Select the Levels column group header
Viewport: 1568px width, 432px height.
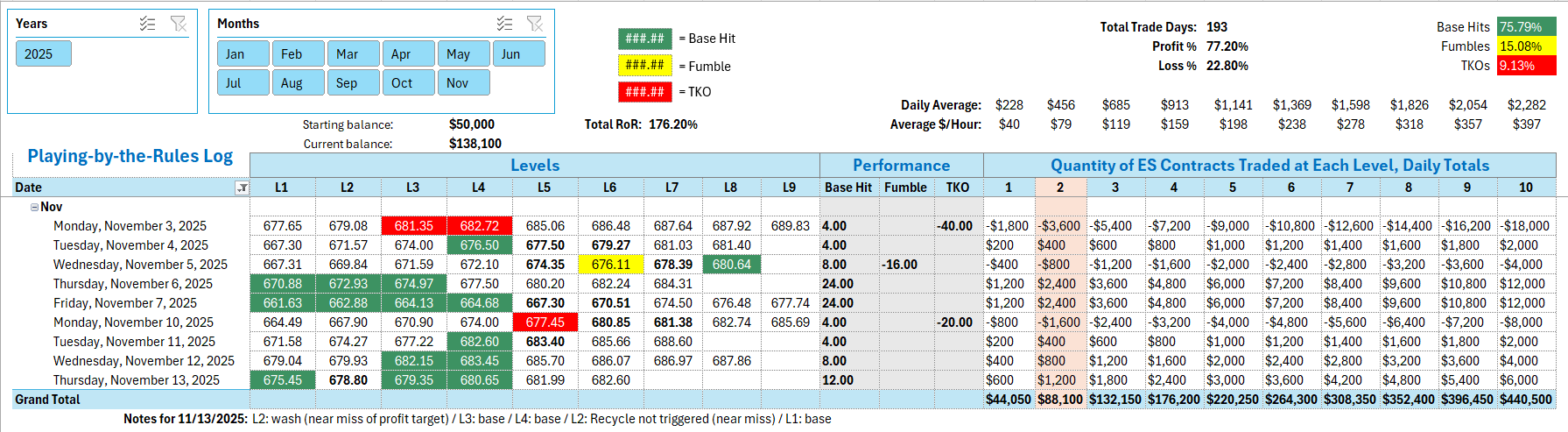pos(534,166)
